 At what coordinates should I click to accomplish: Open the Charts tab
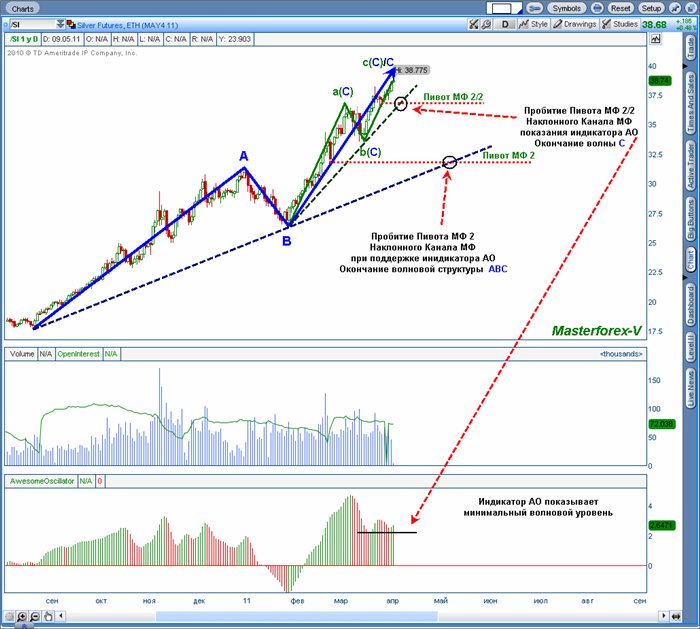point(22,8)
